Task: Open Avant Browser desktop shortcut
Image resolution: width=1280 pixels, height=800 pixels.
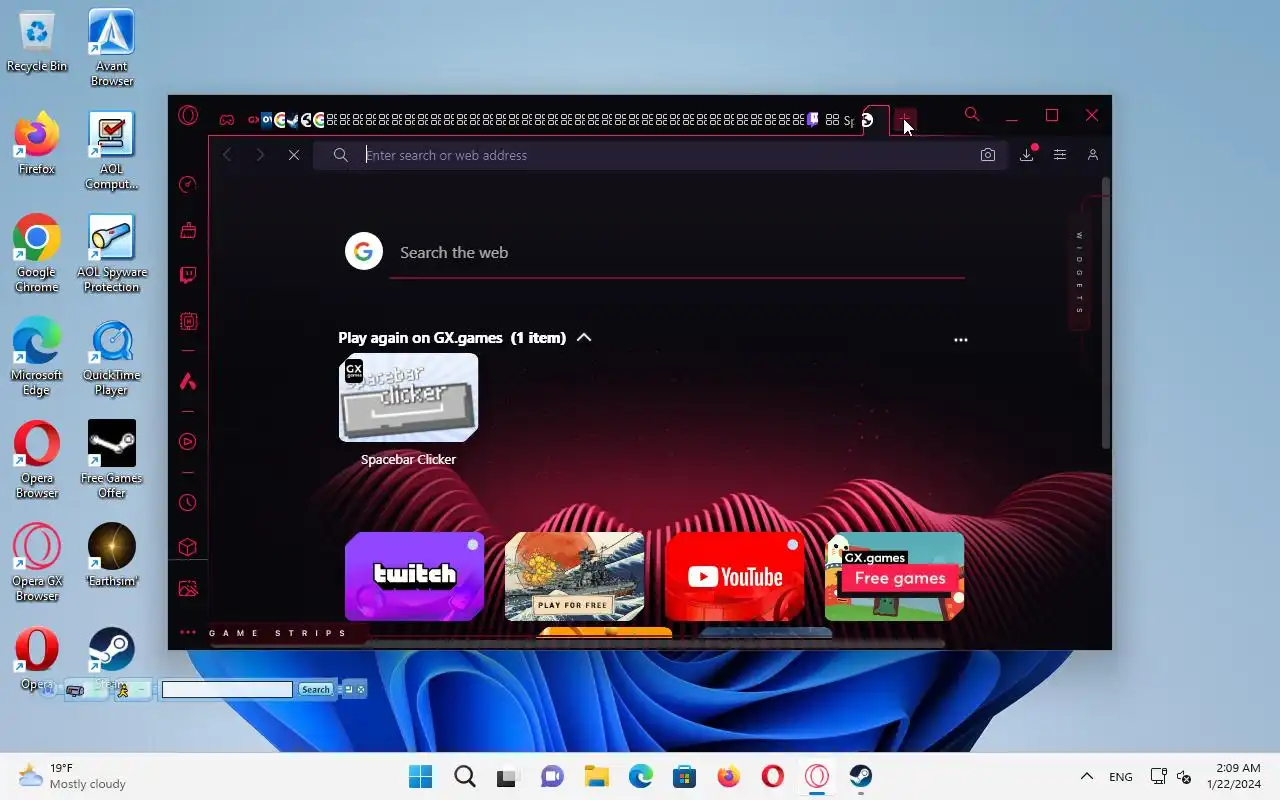Action: tap(112, 48)
